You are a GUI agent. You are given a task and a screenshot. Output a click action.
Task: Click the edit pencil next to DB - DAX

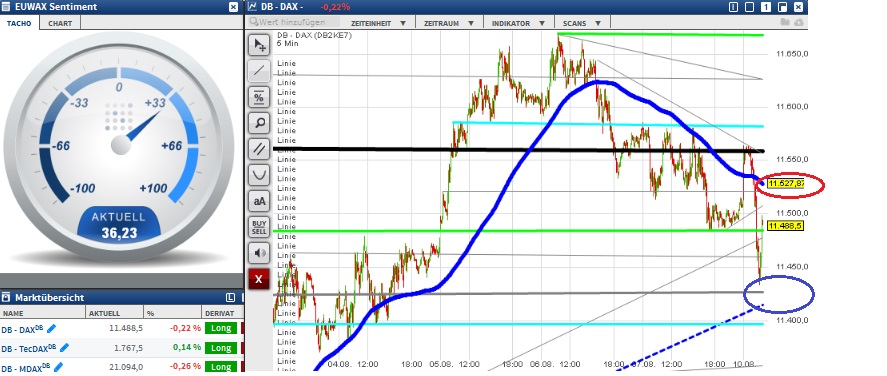(51, 328)
